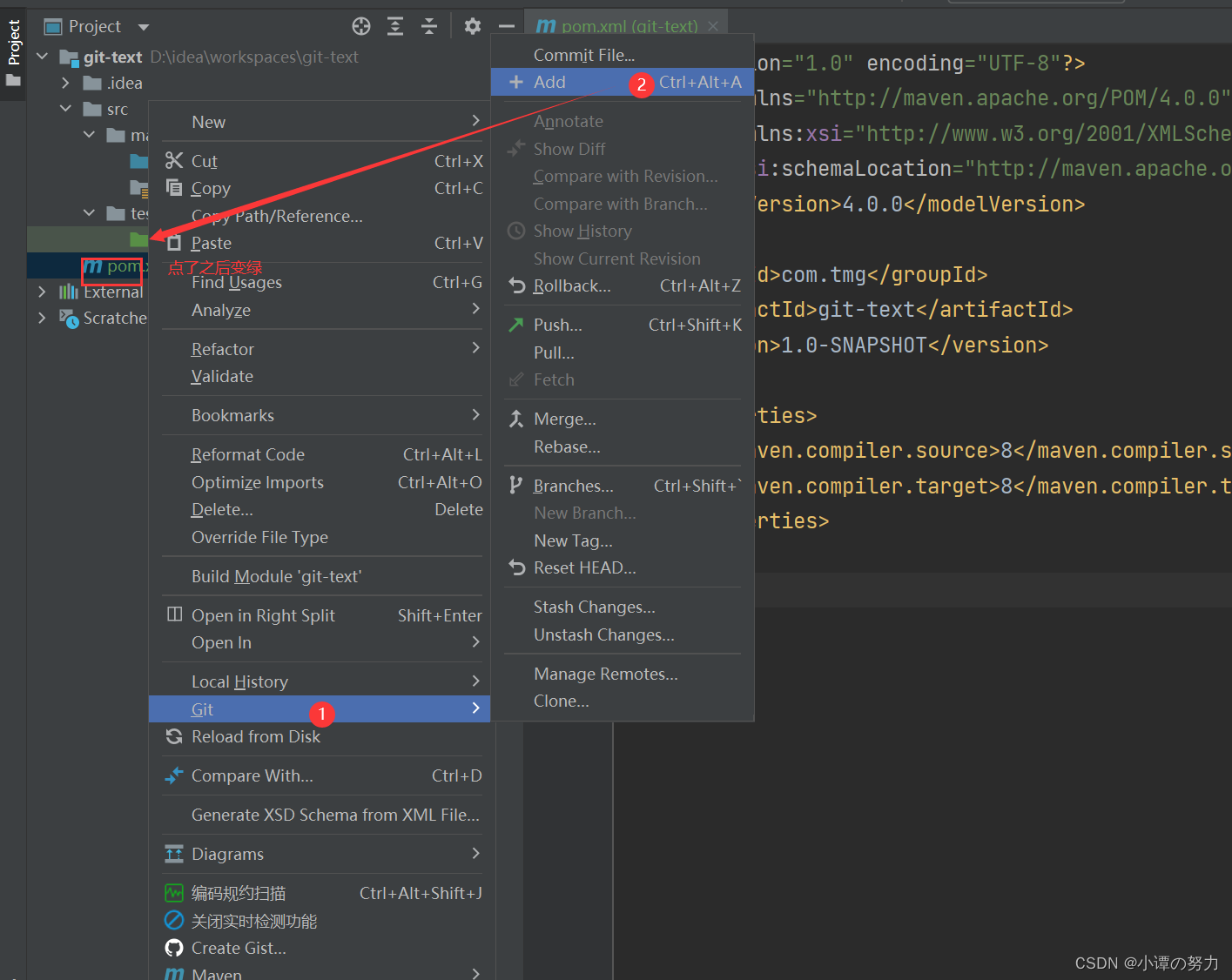Choose Pull... from the Git submenu

[622, 352]
